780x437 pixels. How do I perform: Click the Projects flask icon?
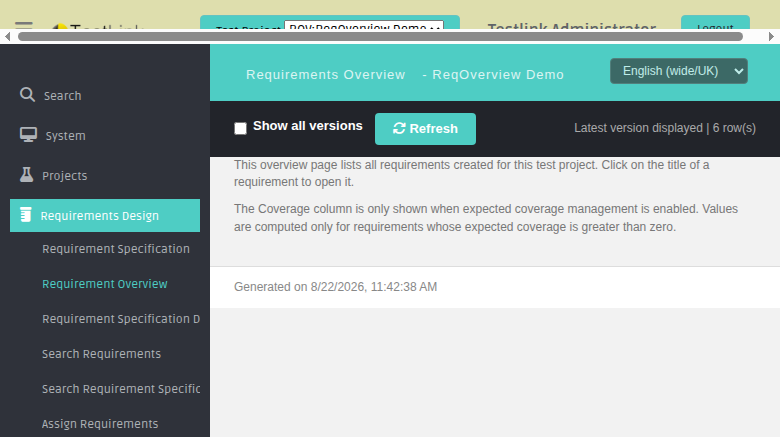click(26, 175)
